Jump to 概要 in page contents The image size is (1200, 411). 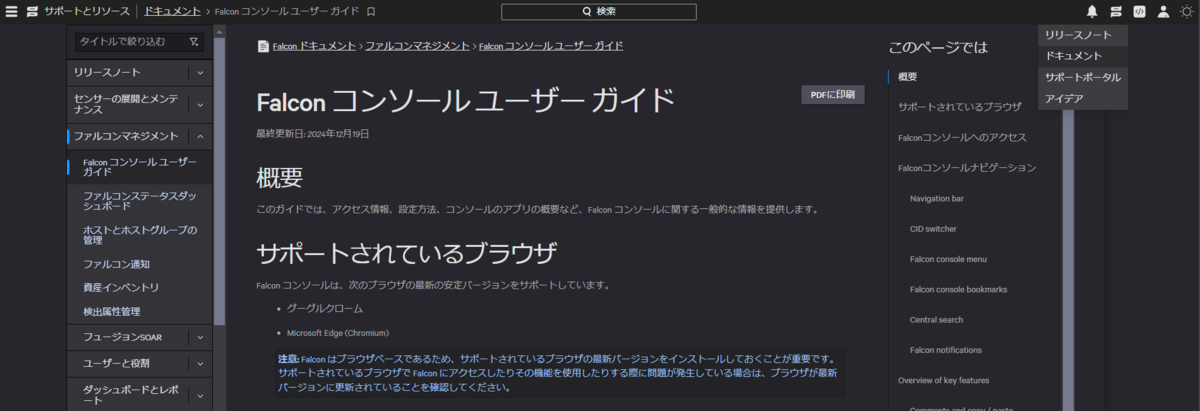click(908, 77)
